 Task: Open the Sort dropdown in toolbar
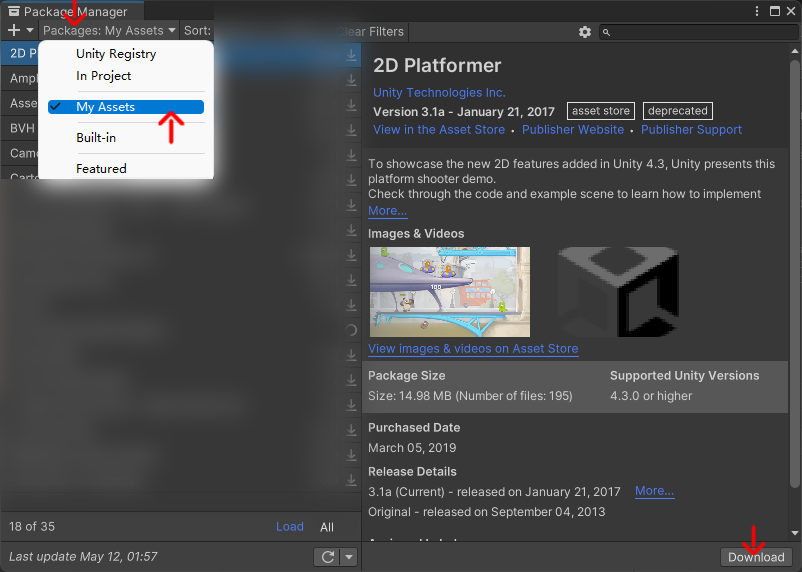pos(197,31)
